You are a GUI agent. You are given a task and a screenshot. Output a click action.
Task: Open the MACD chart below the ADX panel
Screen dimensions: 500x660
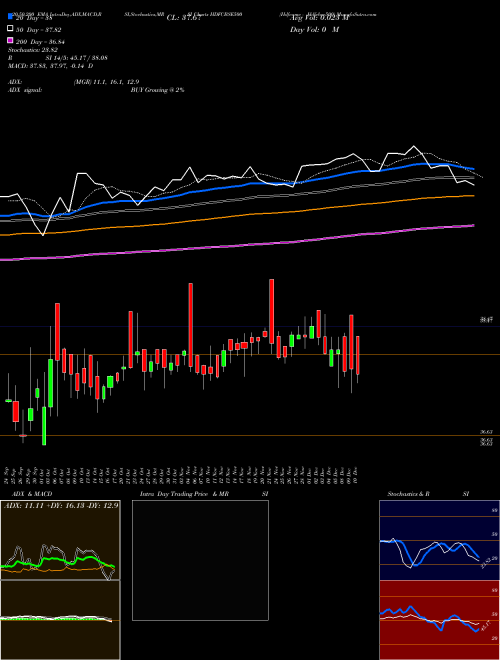coord(60,620)
